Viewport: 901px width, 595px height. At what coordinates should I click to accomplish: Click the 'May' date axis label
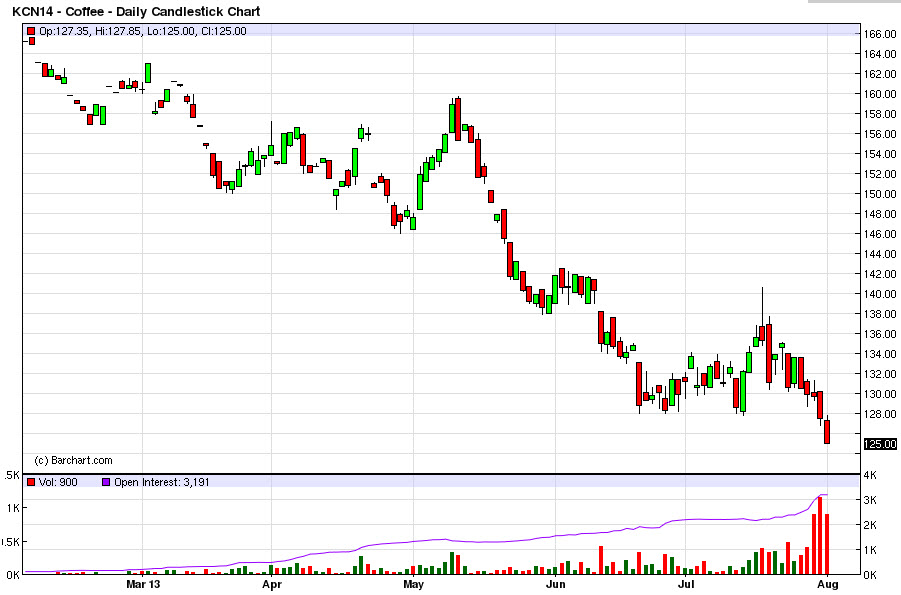click(414, 585)
